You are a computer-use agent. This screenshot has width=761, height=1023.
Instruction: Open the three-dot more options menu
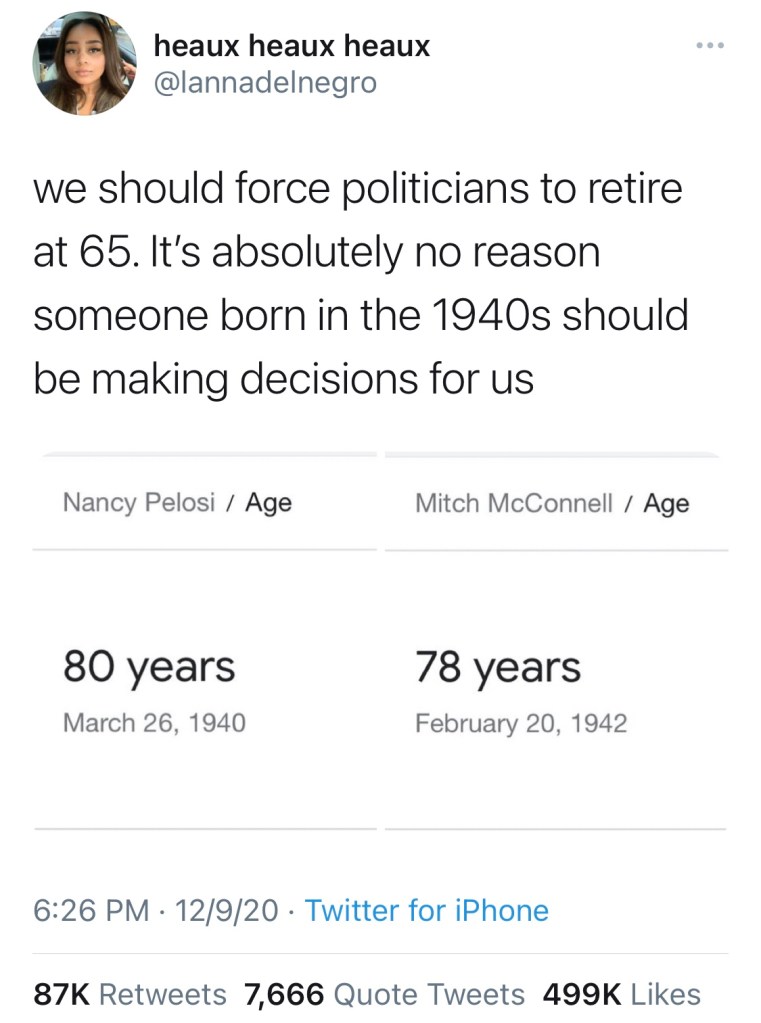709,46
